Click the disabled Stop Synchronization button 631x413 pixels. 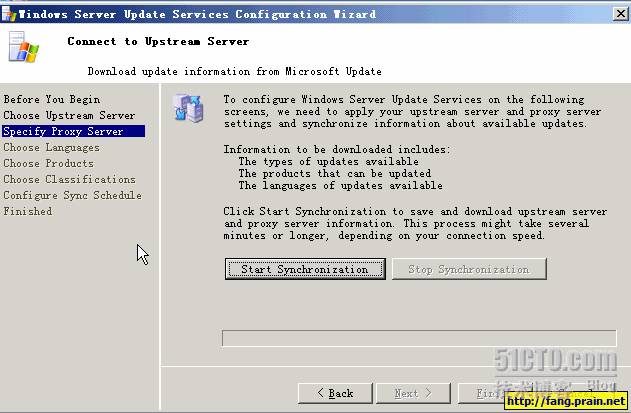tap(469, 269)
